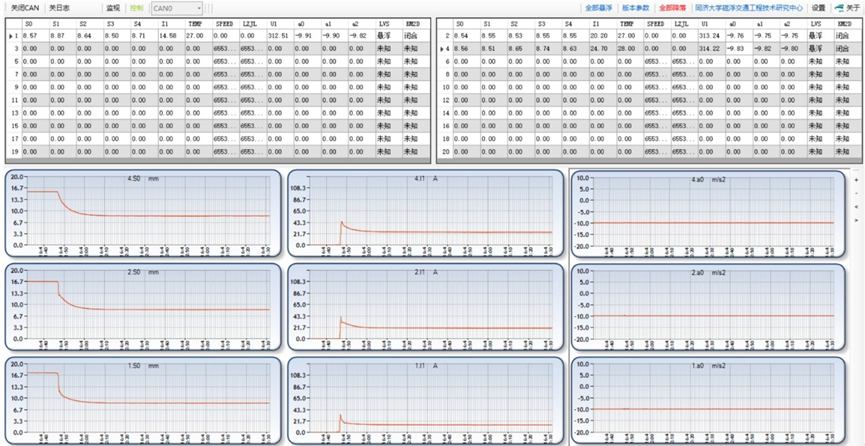Click the 2.S0 mm chart
The width and height of the screenshot is (865, 446).
(143, 307)
